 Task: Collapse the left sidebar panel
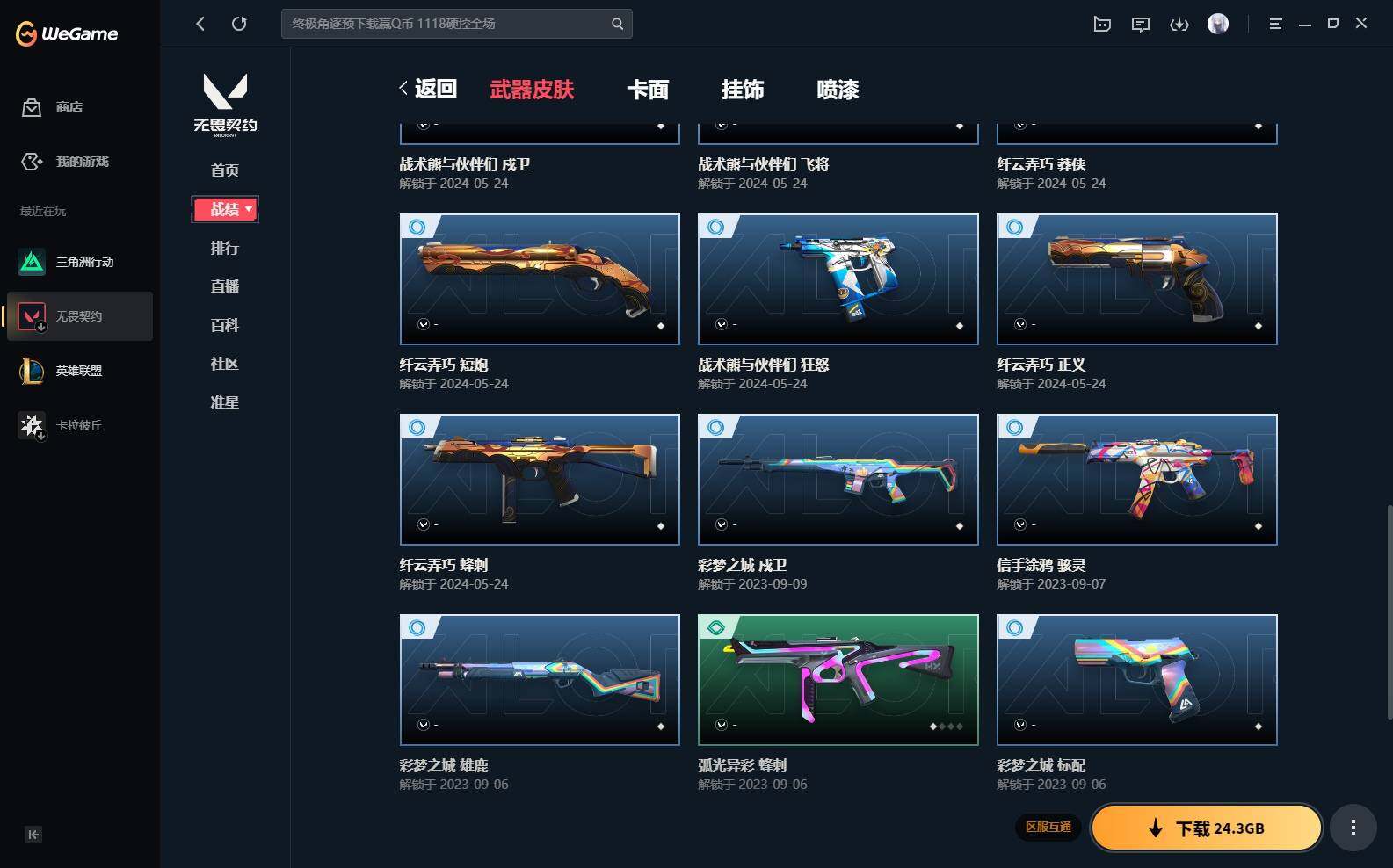(x=33, y=835)
